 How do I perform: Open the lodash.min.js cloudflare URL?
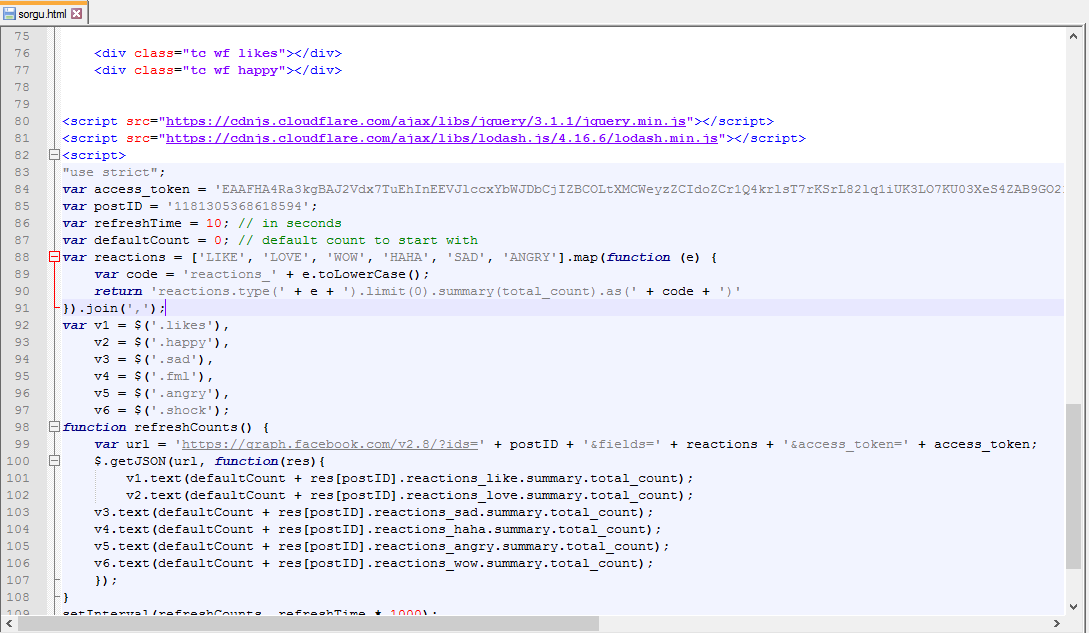pos(442,138)
